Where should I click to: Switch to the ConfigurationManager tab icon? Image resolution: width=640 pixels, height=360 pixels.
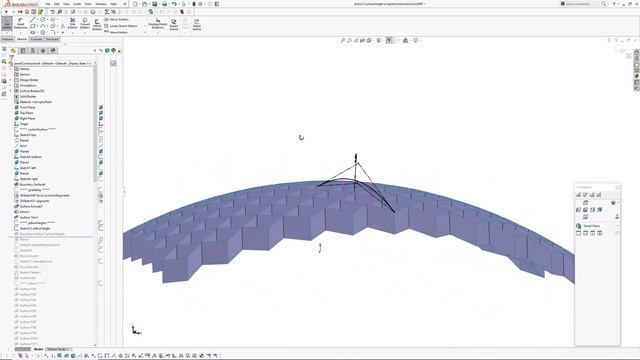tap(33, 51)
